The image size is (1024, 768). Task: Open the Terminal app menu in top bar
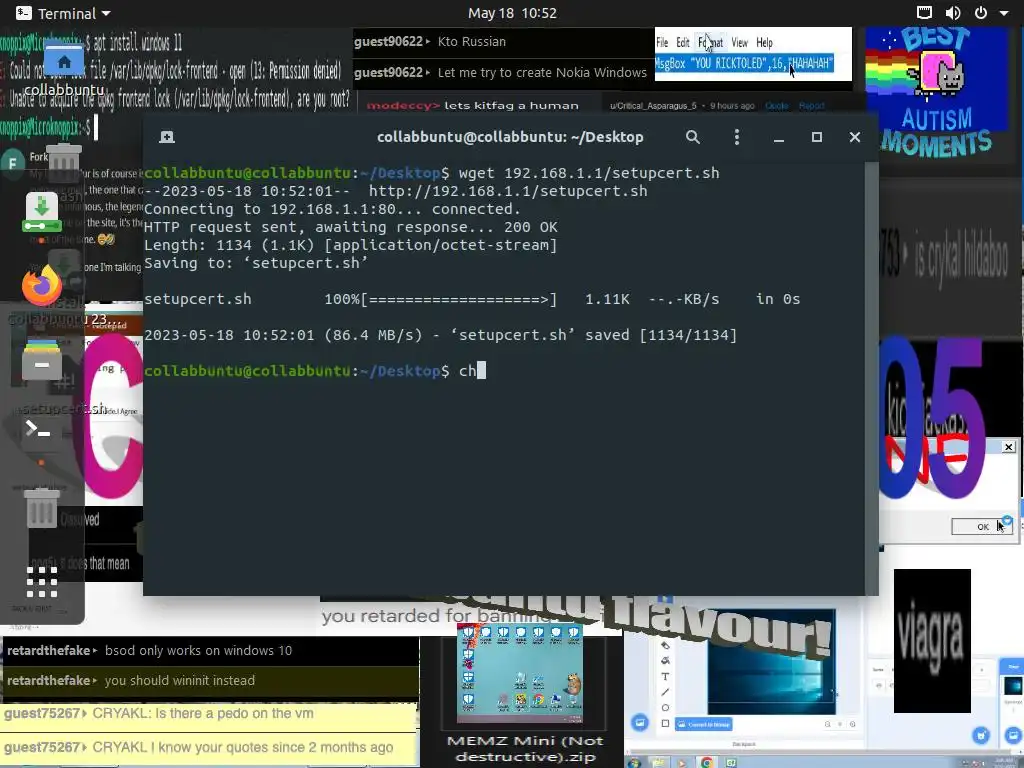[63, 13]
